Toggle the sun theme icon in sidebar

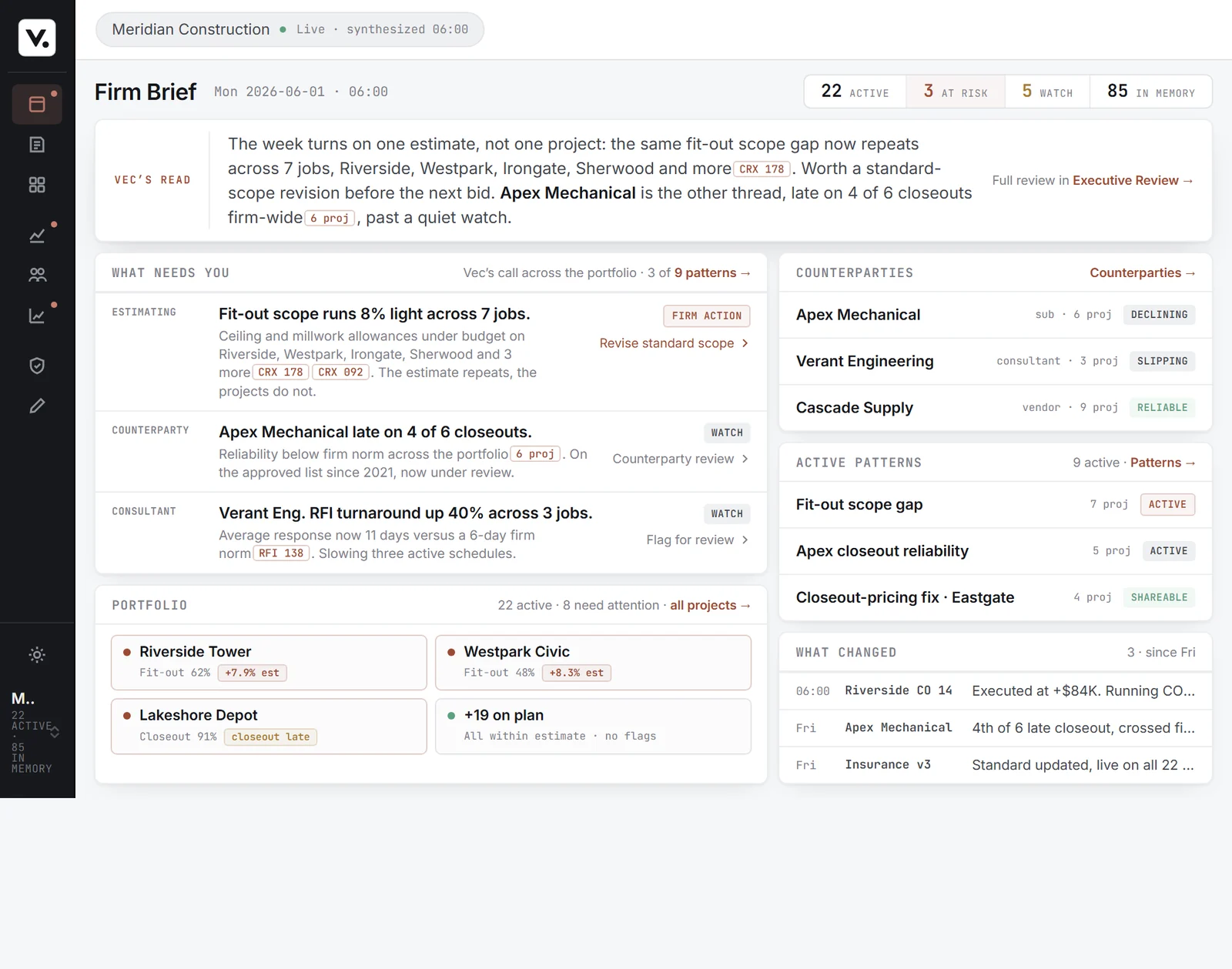coord(37,655)
